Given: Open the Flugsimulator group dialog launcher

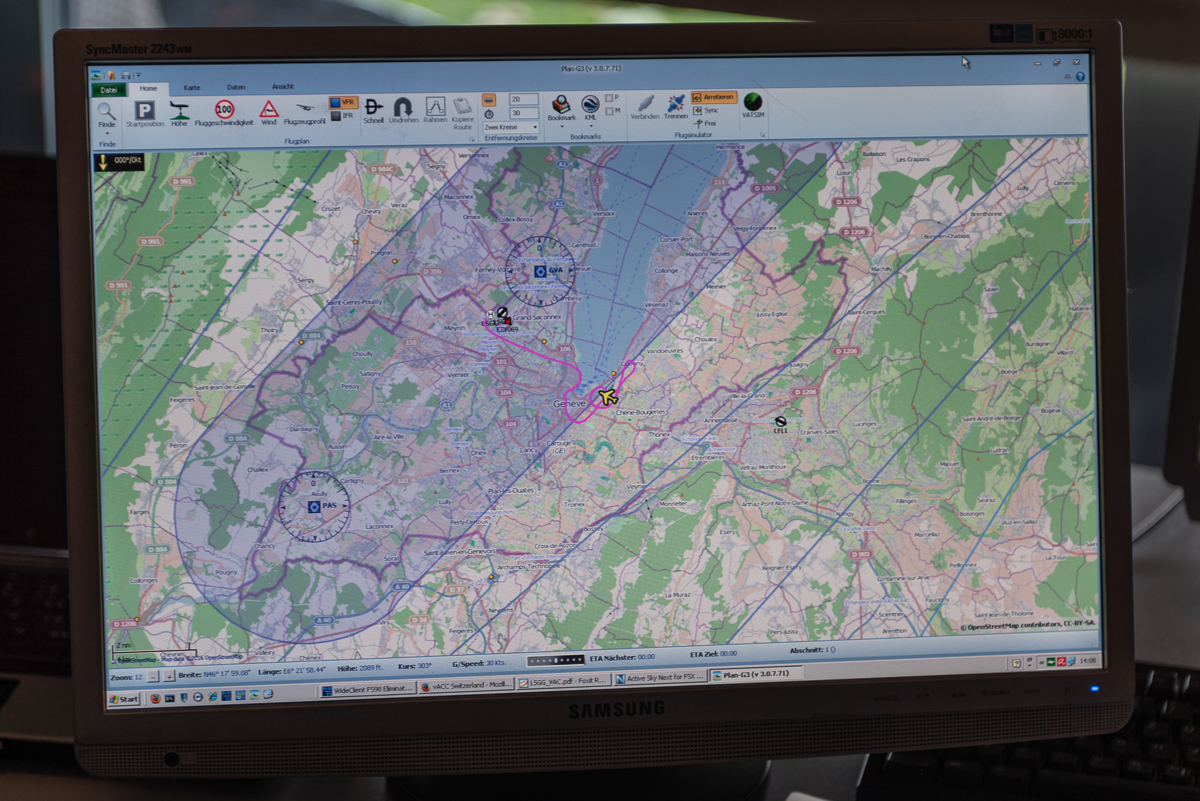Looking at the screenshot, I should coord(763,135).
